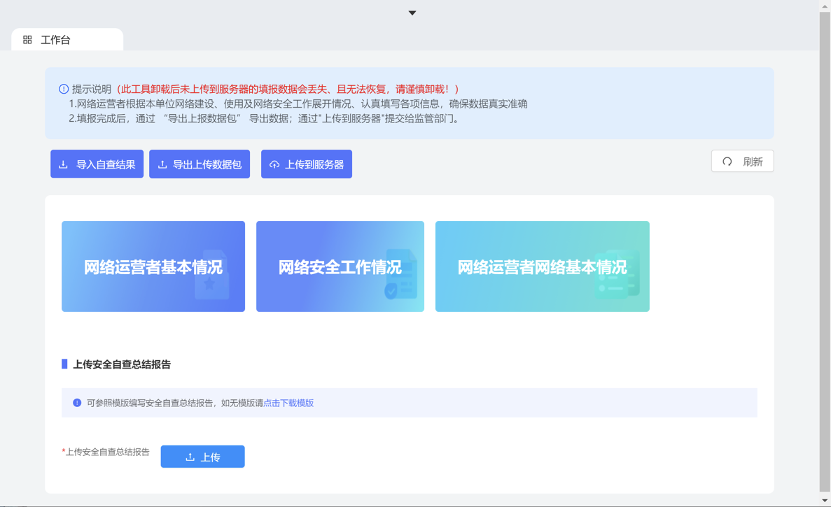Click the cloud upload icon on 上传到服务器

click(274, 164)
